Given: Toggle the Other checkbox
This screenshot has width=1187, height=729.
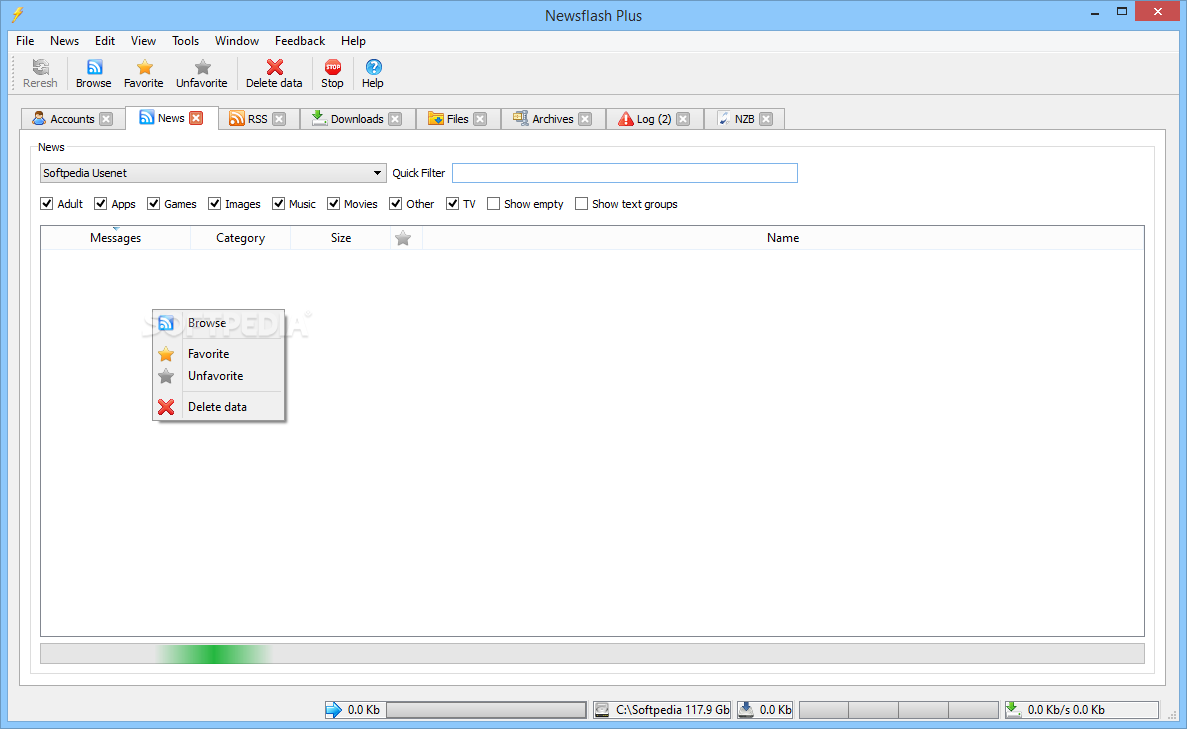Looking at the screenshot, I should (395, 204).
